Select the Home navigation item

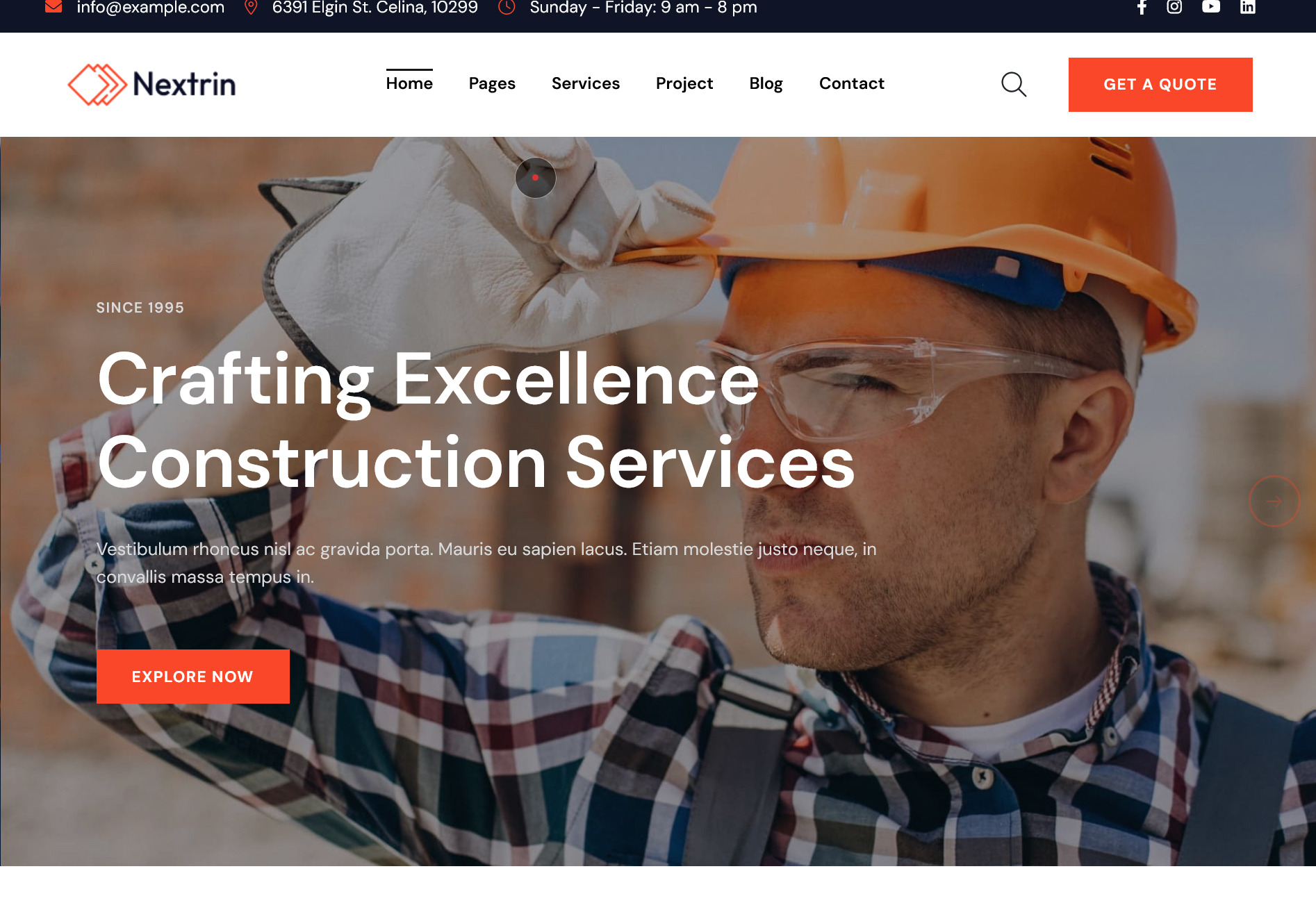(x=409, y=83)
